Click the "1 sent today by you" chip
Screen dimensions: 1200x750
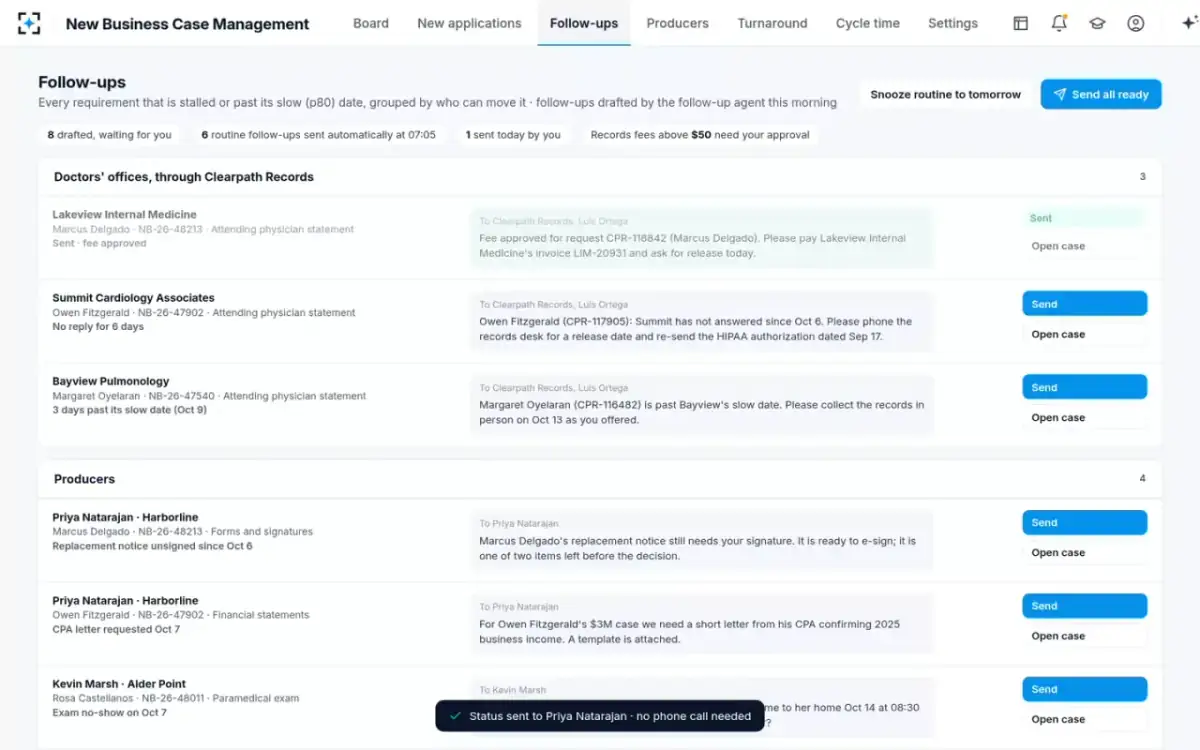tap(513, 135)
